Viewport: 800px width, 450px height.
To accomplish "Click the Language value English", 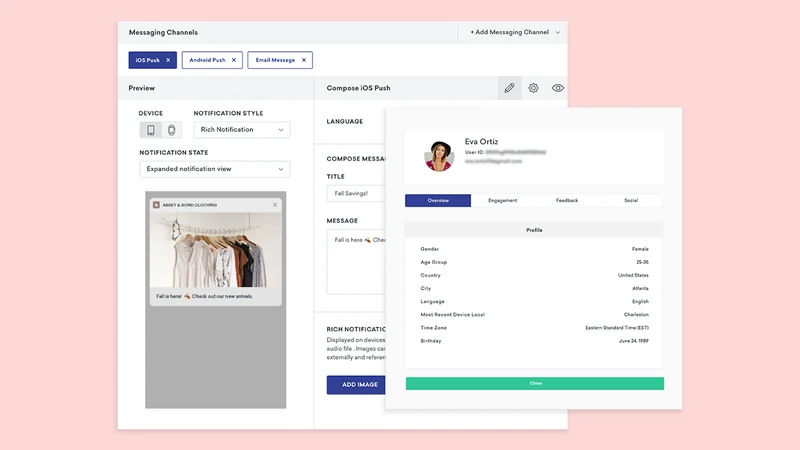I will click(x=640, y=302).
